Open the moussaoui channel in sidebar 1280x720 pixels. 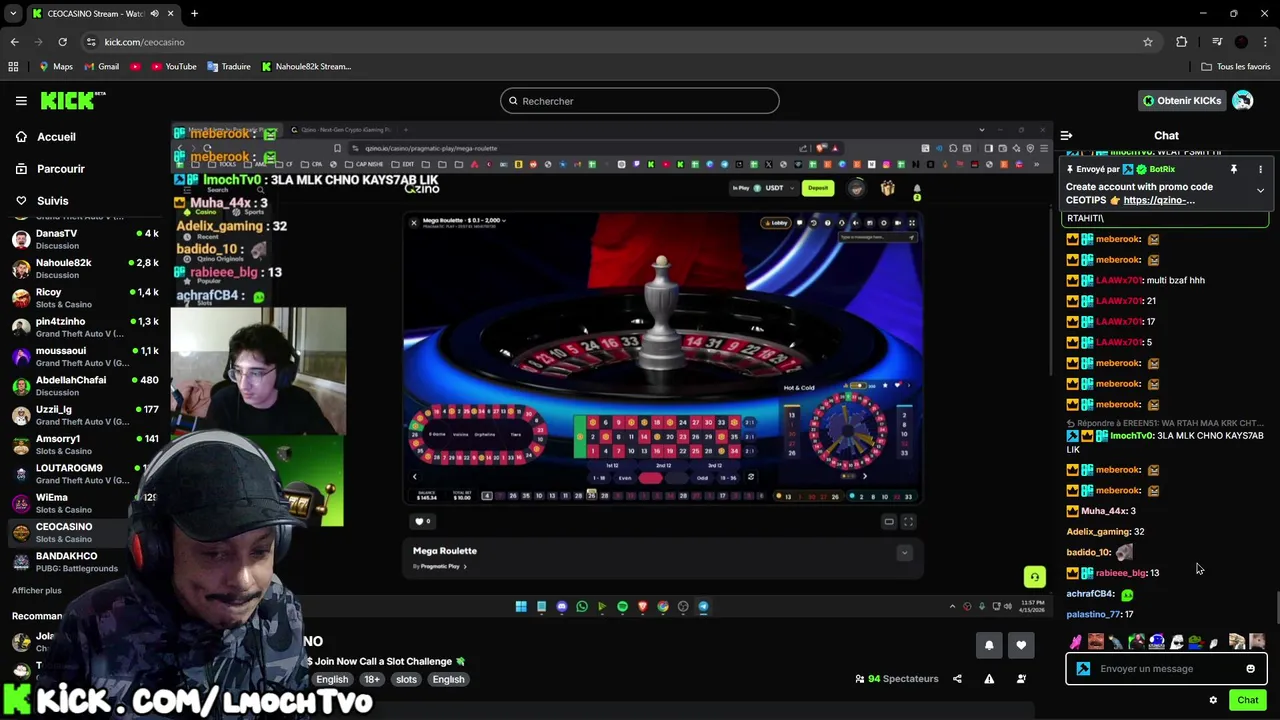85,356
